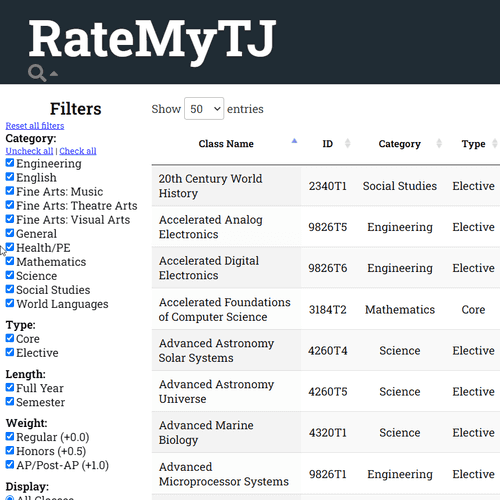
Task: Click the Uncheck all link
Action: (x=29, y=151)
